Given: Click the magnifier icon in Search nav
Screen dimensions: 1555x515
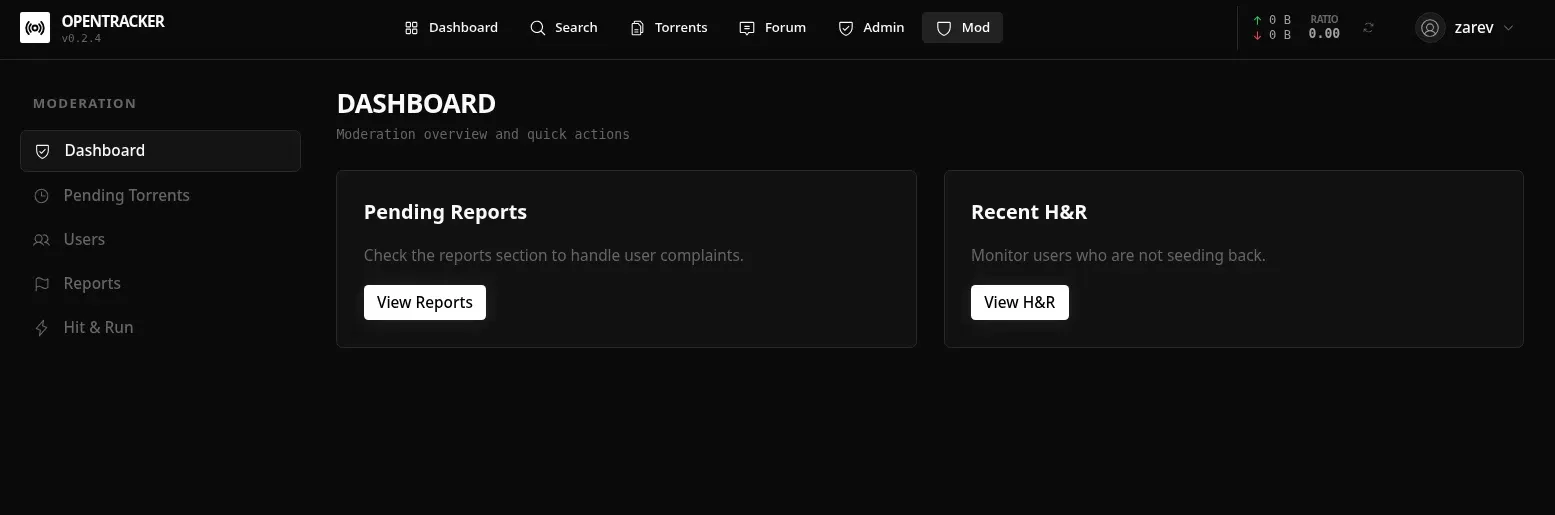Looking at the screenshot, I should (x=538, y=28).
